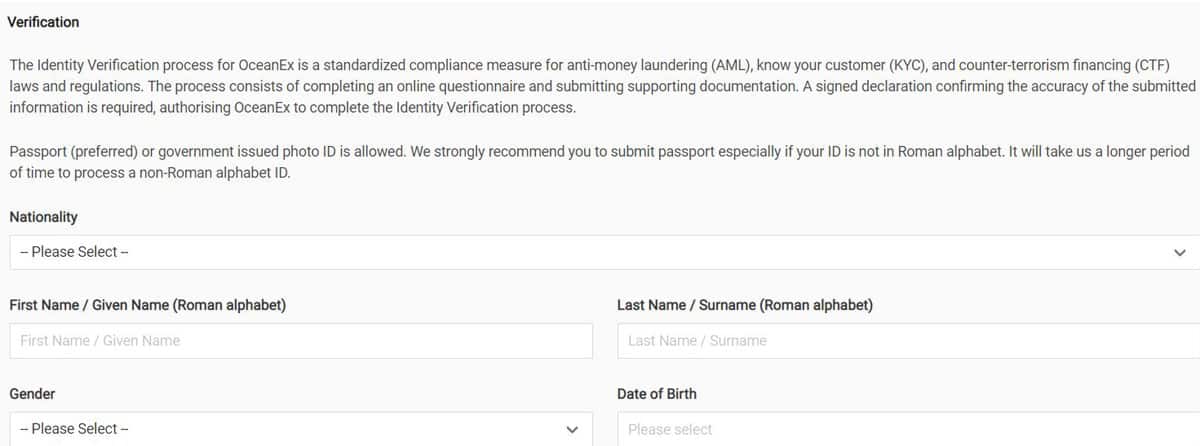Image resolution: width=1200 pixels, height=446 pixels.
Task: Click the Last Name / Surname label
Action: [745, 305]
